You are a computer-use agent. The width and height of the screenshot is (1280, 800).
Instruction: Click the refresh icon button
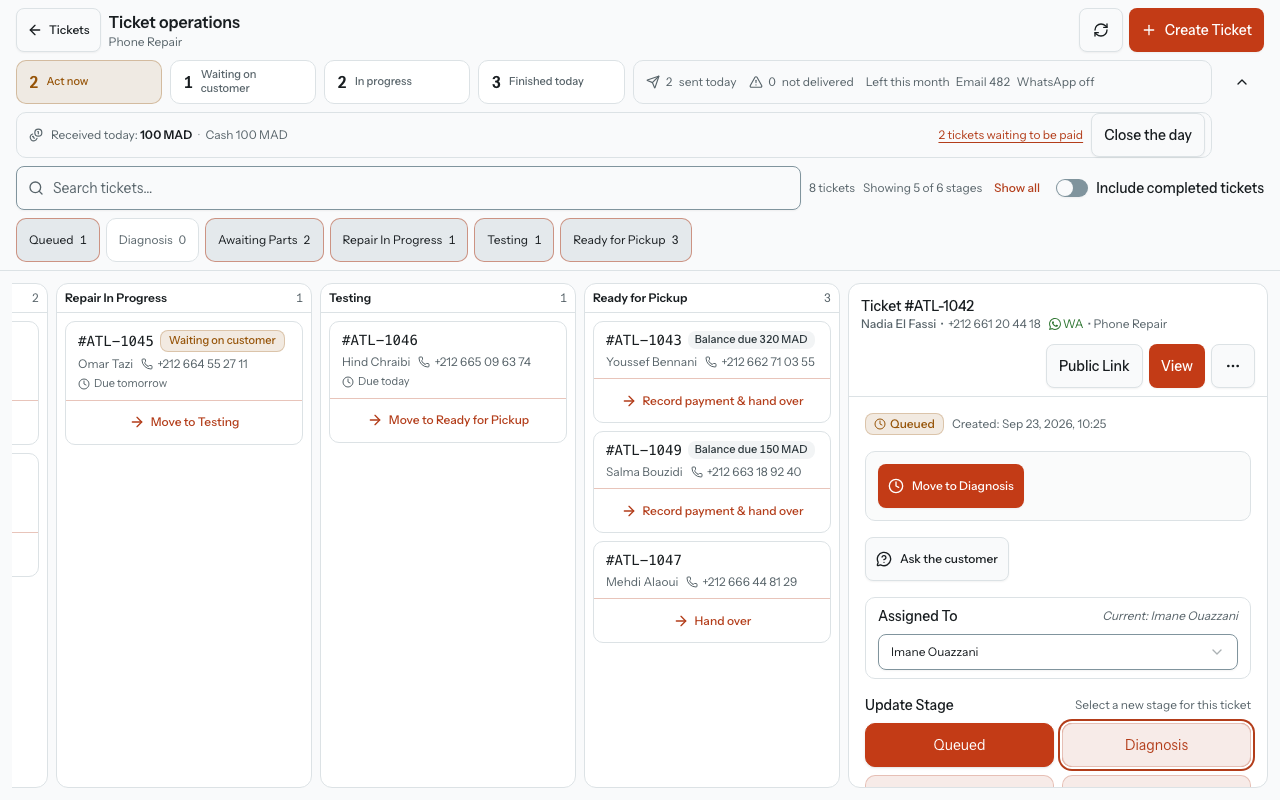(x=1101, y=30)
